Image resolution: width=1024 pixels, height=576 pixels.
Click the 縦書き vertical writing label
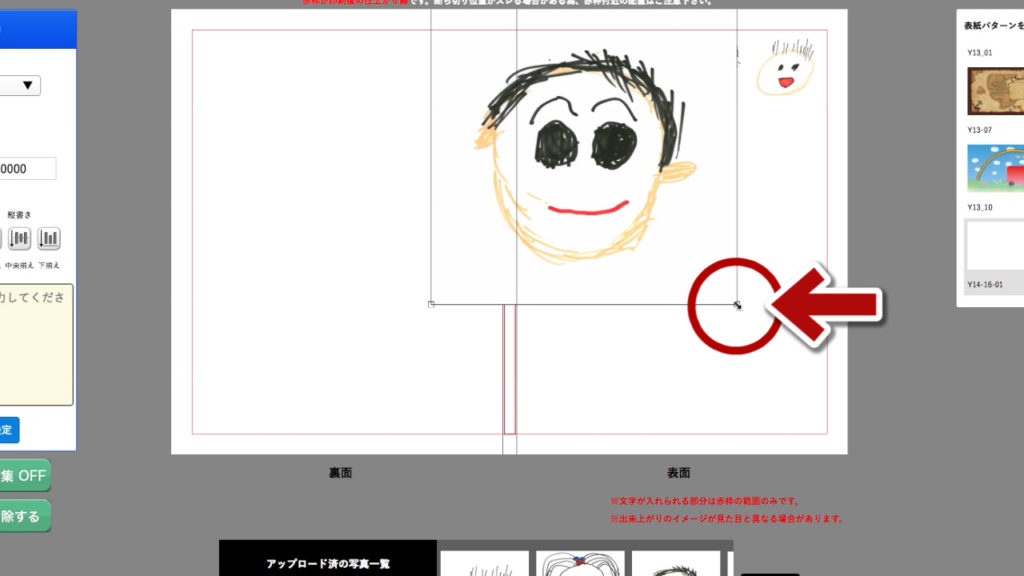[x=20, y=215]
